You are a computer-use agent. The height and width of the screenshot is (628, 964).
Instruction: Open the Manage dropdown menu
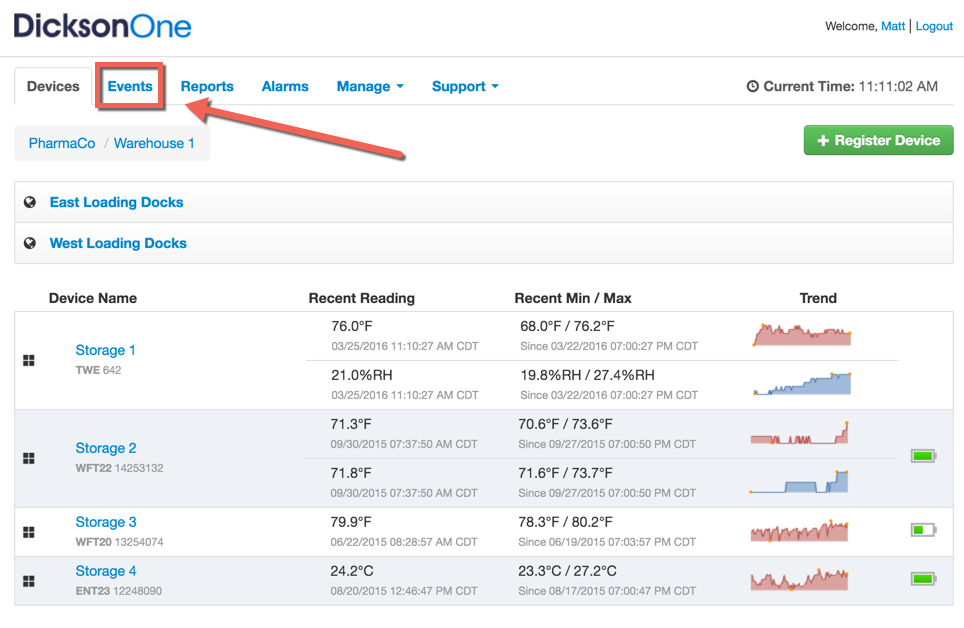coord(370,86)
